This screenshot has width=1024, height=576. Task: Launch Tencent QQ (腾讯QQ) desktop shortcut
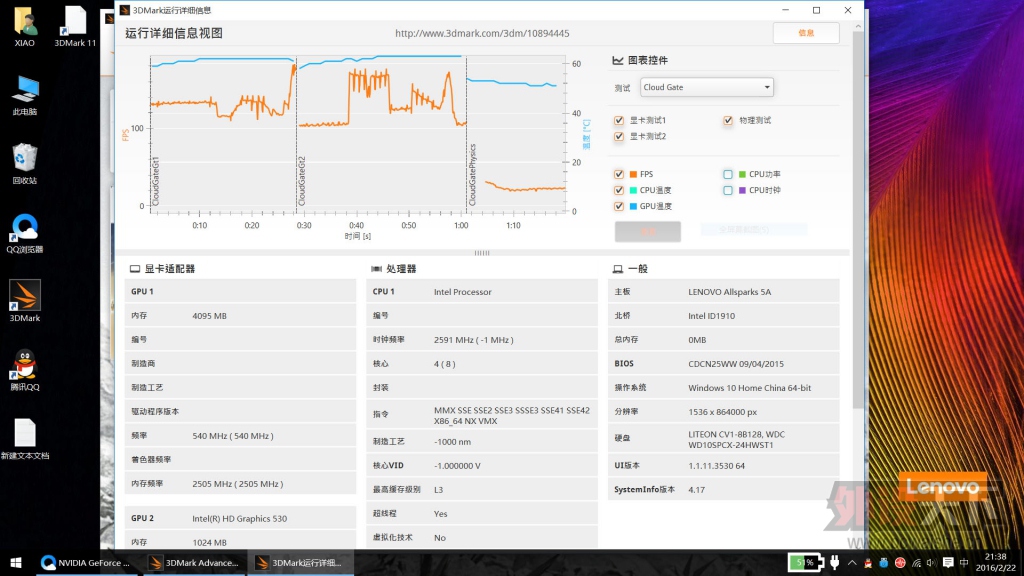[25, 370]
